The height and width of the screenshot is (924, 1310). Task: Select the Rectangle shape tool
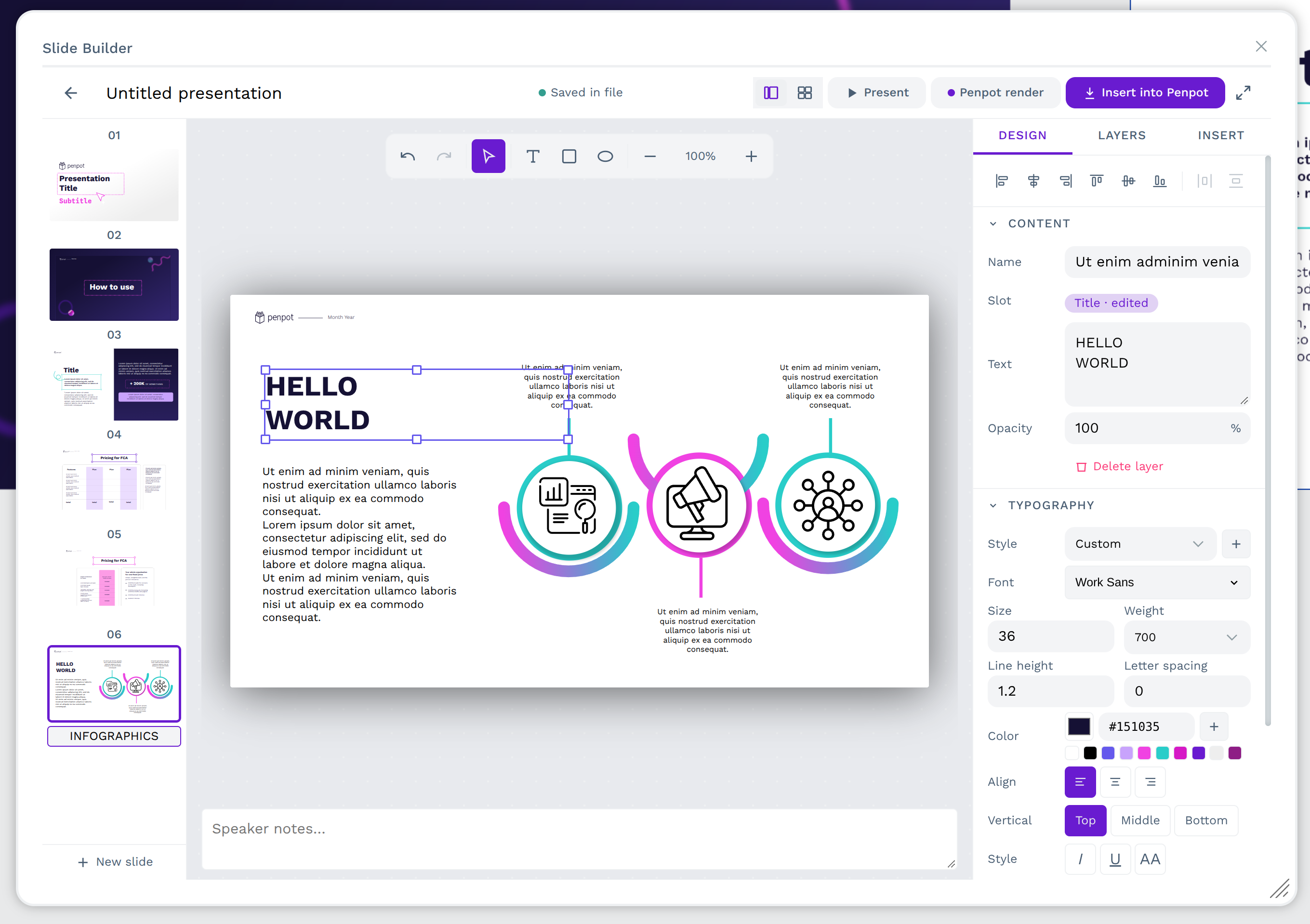pos(569,156)
